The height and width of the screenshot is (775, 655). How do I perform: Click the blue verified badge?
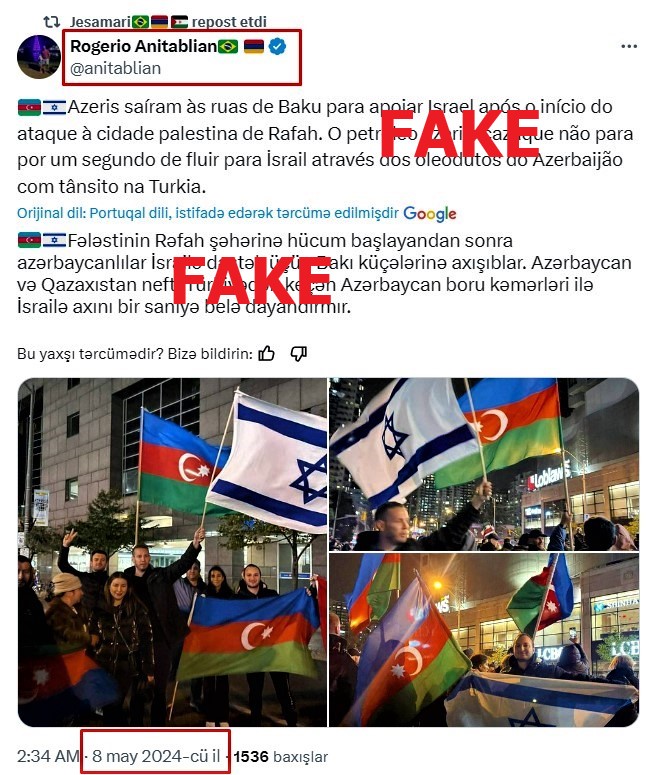coord(278,46)
